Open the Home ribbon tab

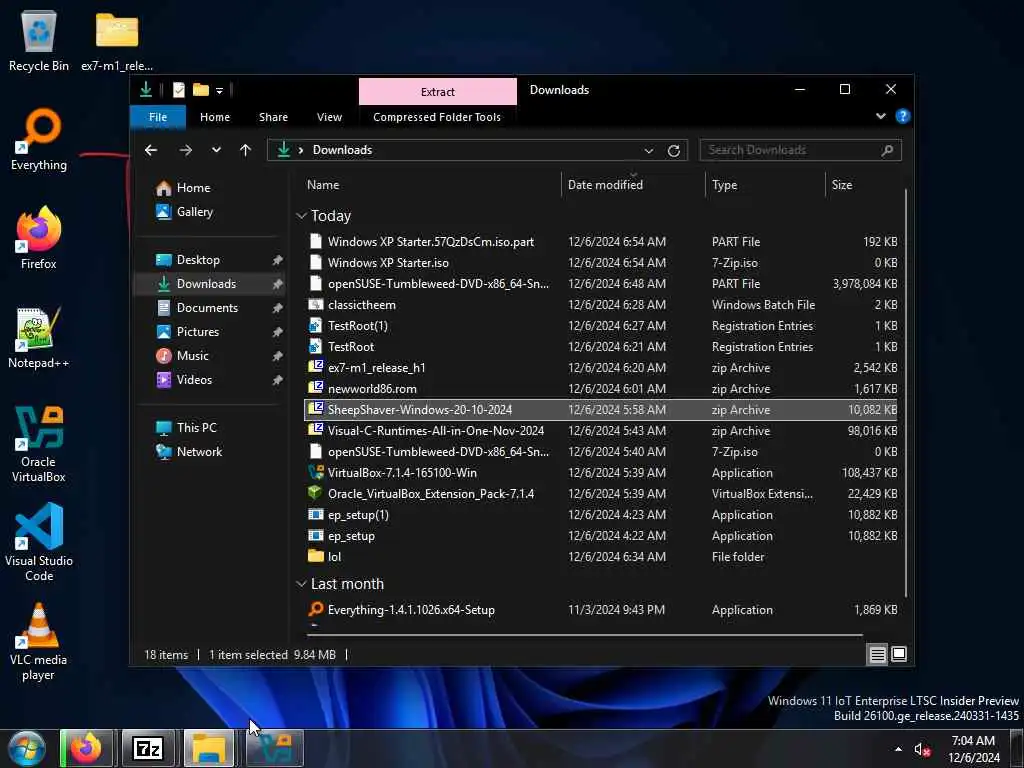tap(215, 117)
